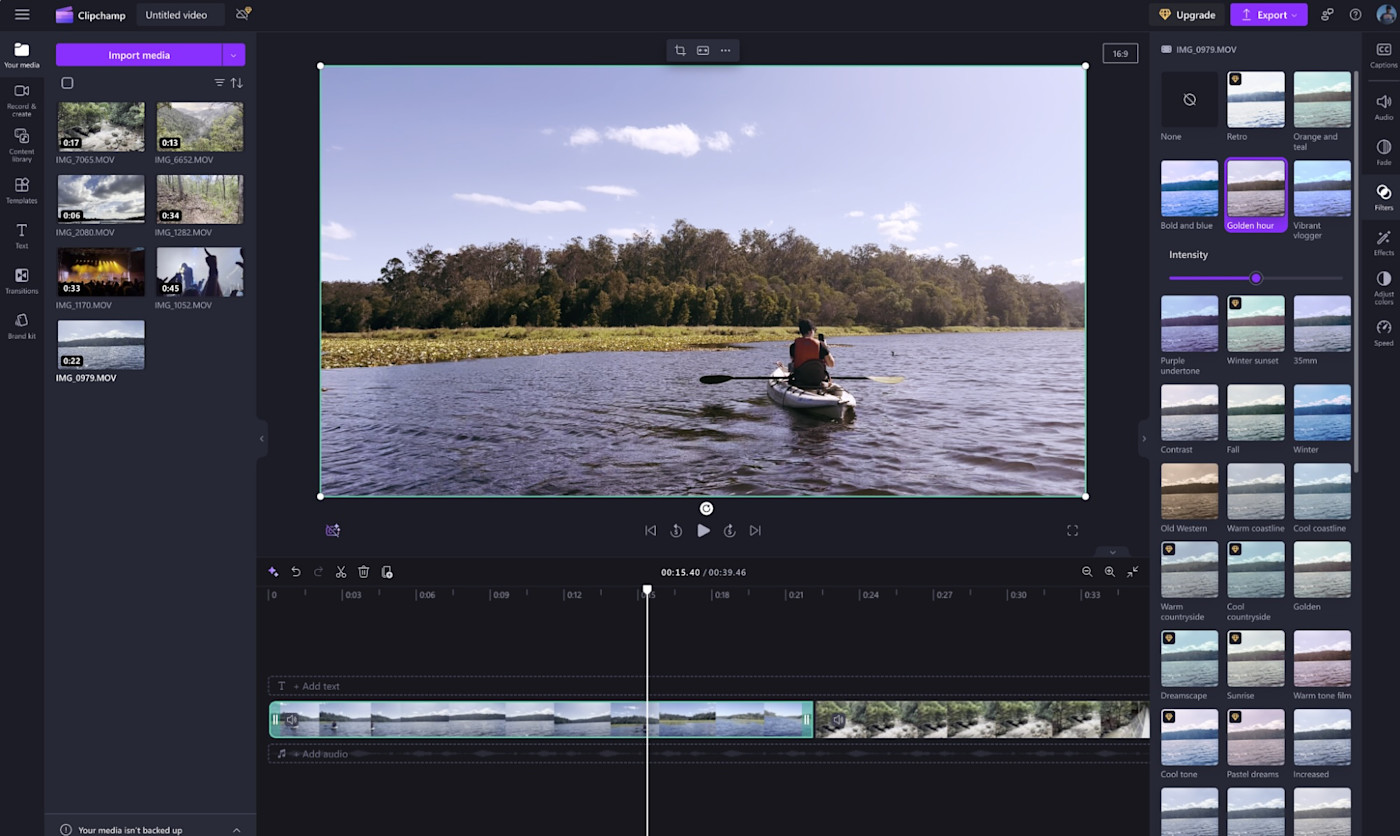Open the Audio properties panel
Screen dimensions: 1400x836
point(1384,107)
